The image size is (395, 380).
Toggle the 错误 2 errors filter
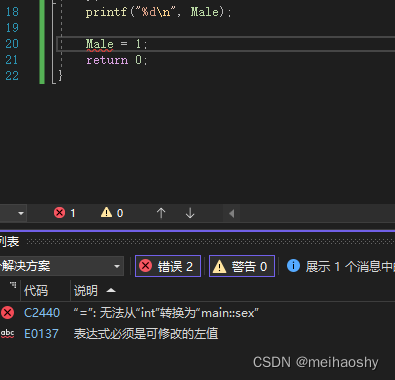pyautogui.click(x=168, y=266)
